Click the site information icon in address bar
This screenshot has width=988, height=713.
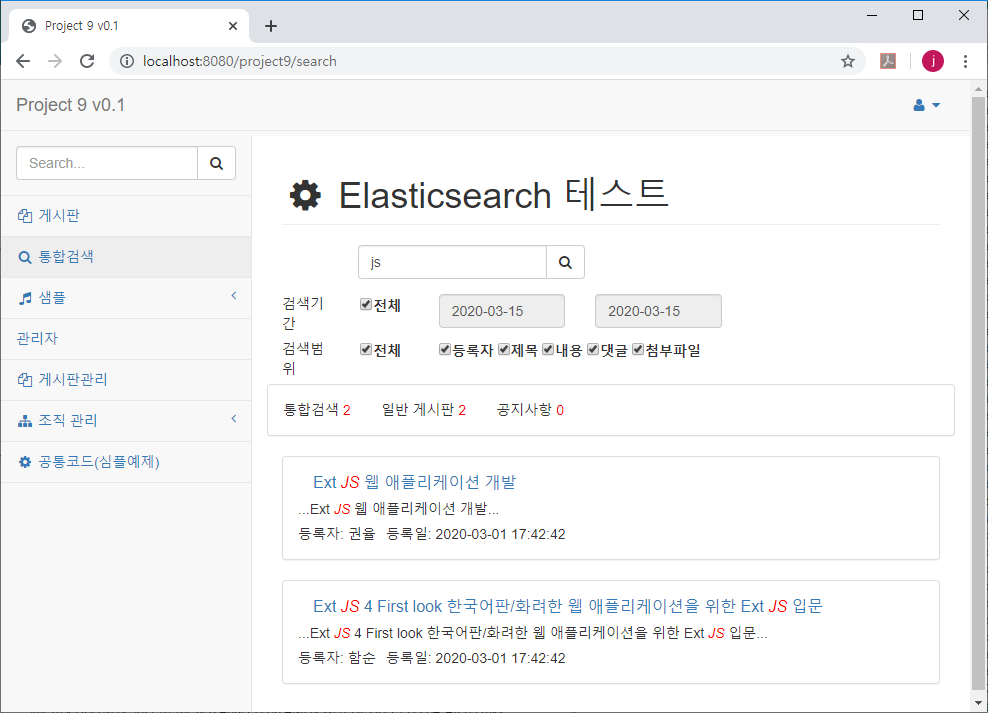[127, 61]
